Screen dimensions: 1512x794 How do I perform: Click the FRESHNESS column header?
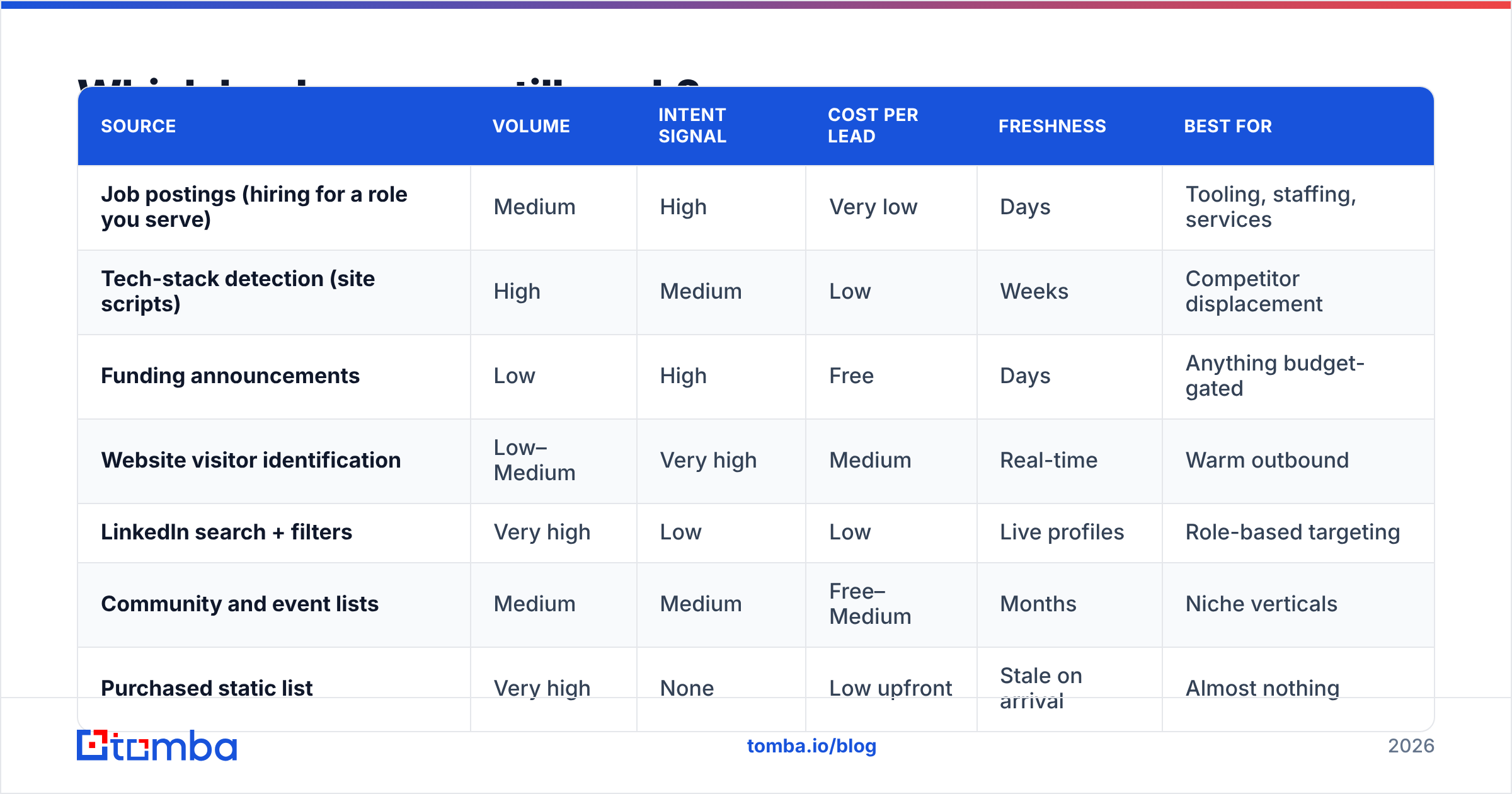(1052, 126)
